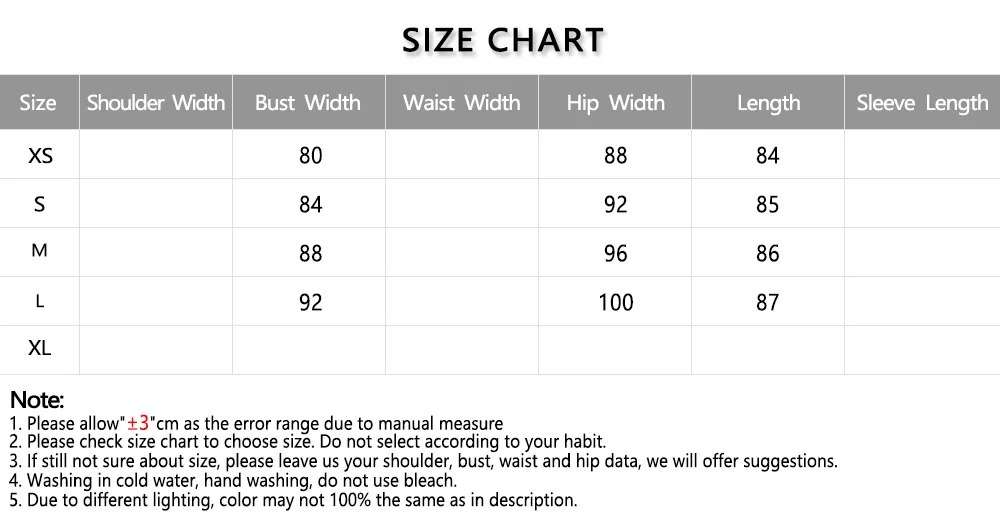Click the SIZE CHART title
1000x522 pixels.
click(503, 40)
